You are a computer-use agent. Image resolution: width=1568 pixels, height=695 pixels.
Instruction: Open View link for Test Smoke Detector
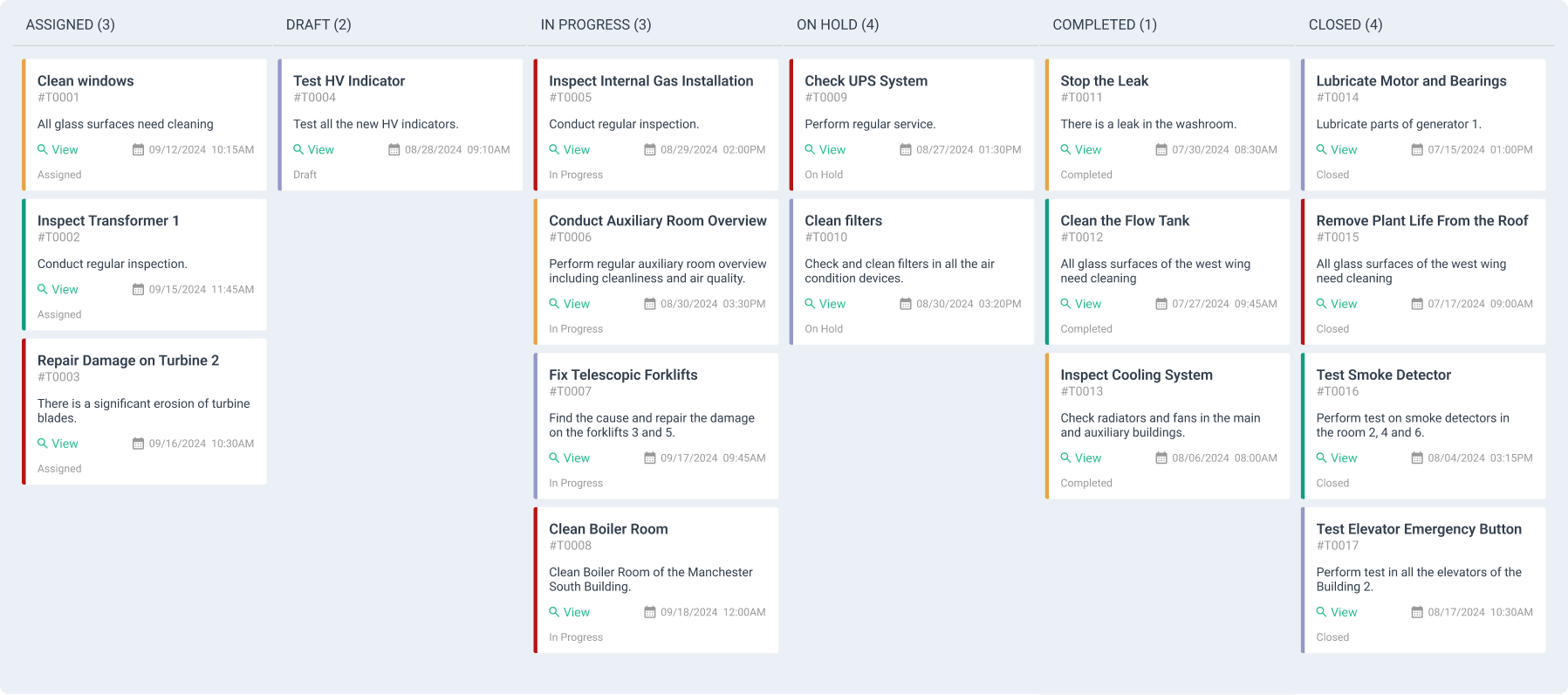[x=1343, y=458]
